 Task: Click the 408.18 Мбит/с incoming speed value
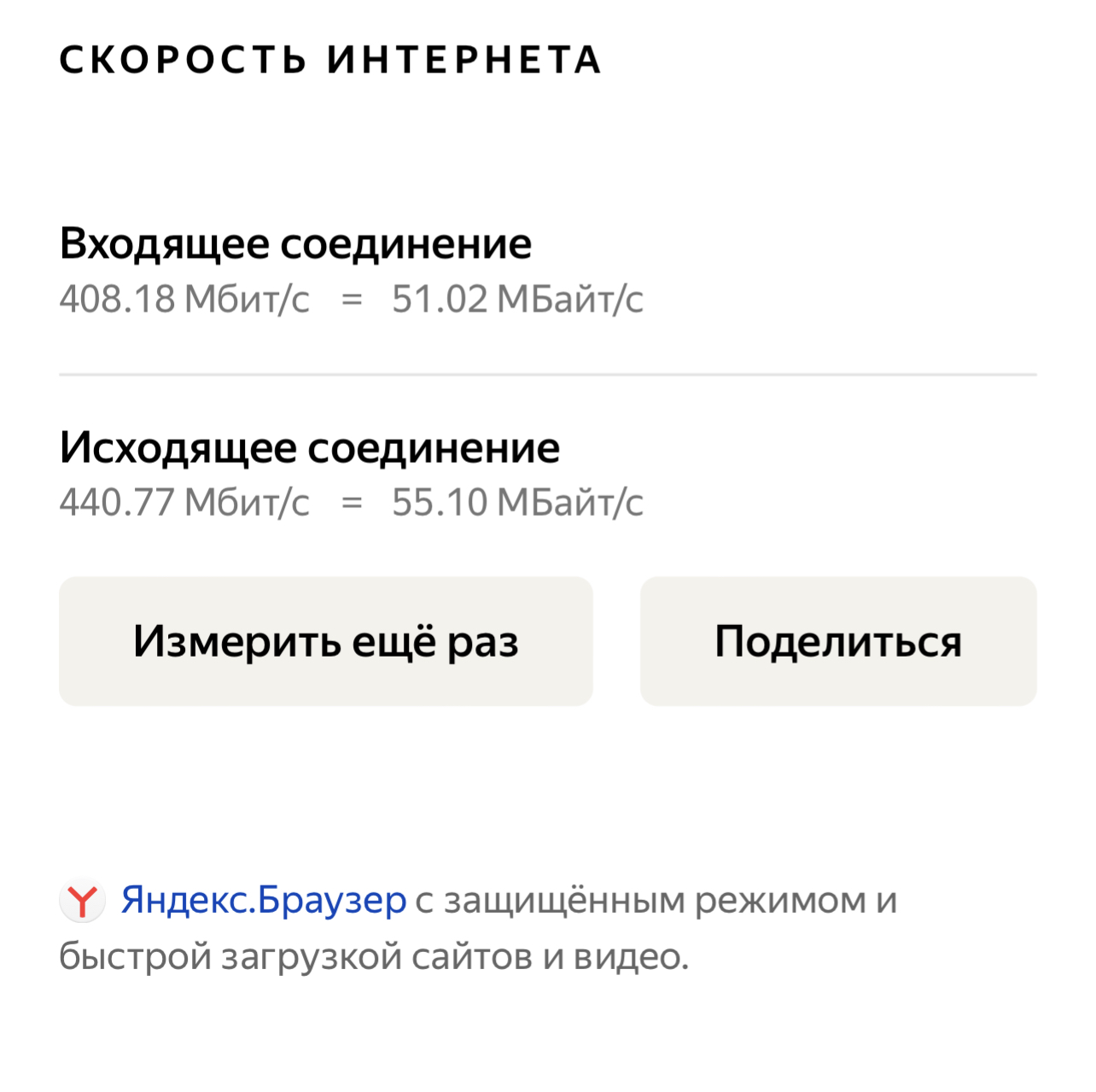(184, 300)
